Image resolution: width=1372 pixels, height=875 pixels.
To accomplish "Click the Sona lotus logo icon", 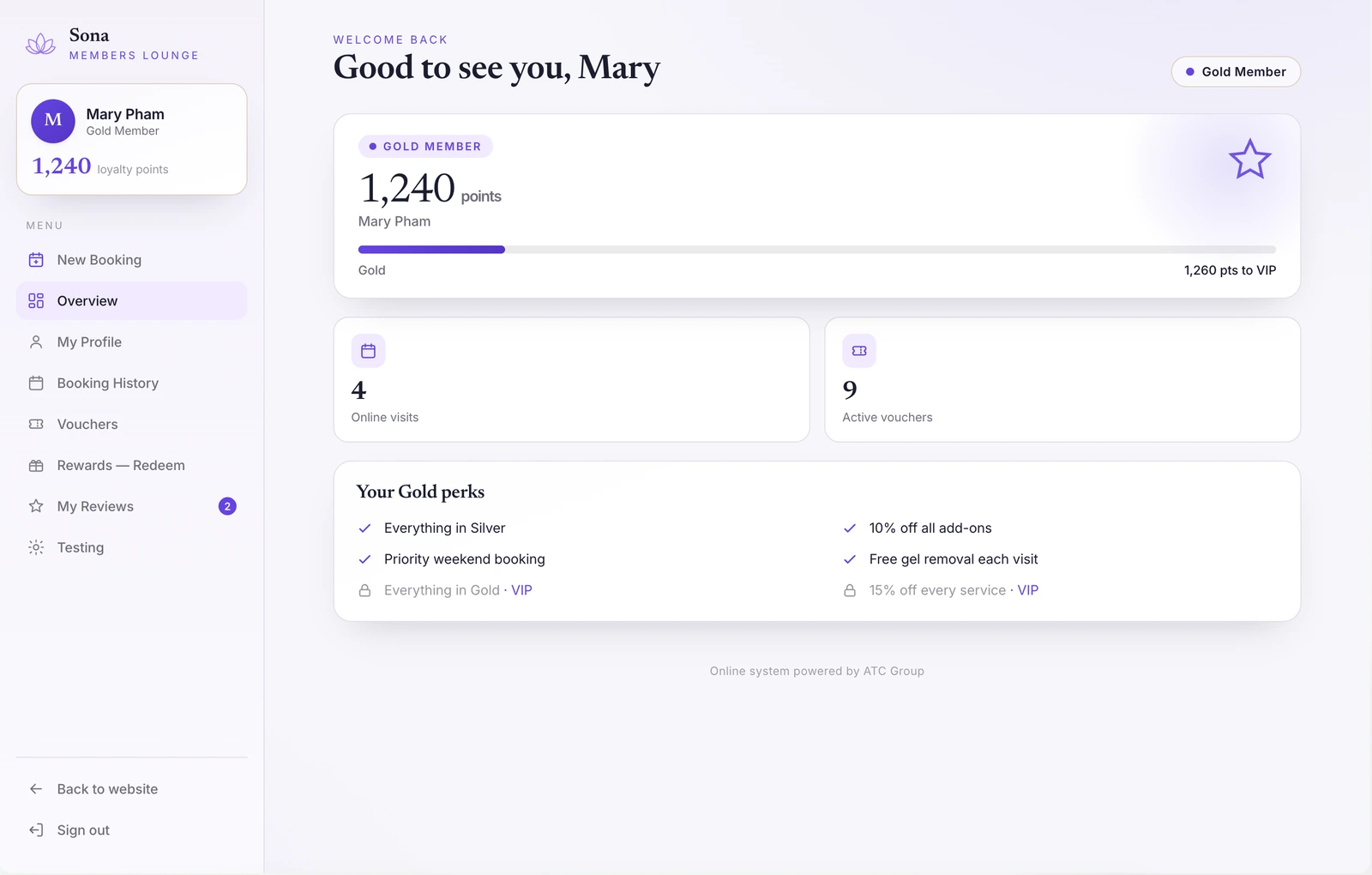I will (40, 45).
